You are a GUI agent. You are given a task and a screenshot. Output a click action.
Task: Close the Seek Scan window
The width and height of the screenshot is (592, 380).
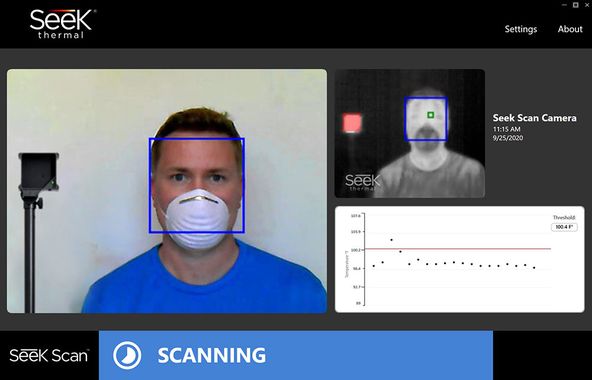(587, 5)
